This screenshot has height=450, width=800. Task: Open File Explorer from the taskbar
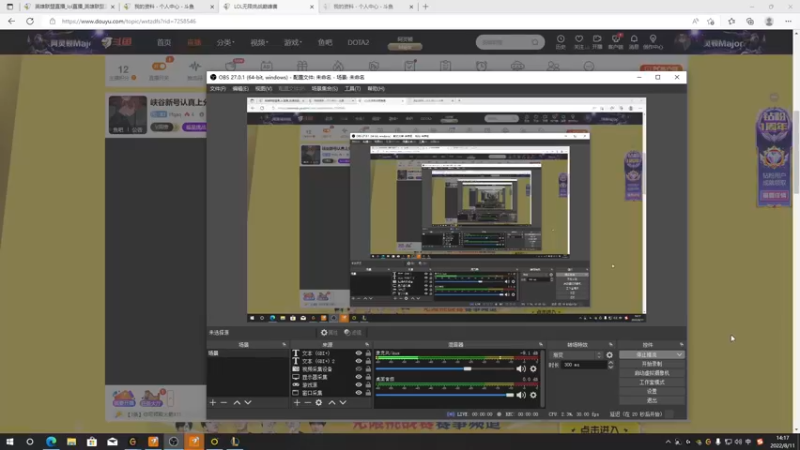(x=71, y=442)
